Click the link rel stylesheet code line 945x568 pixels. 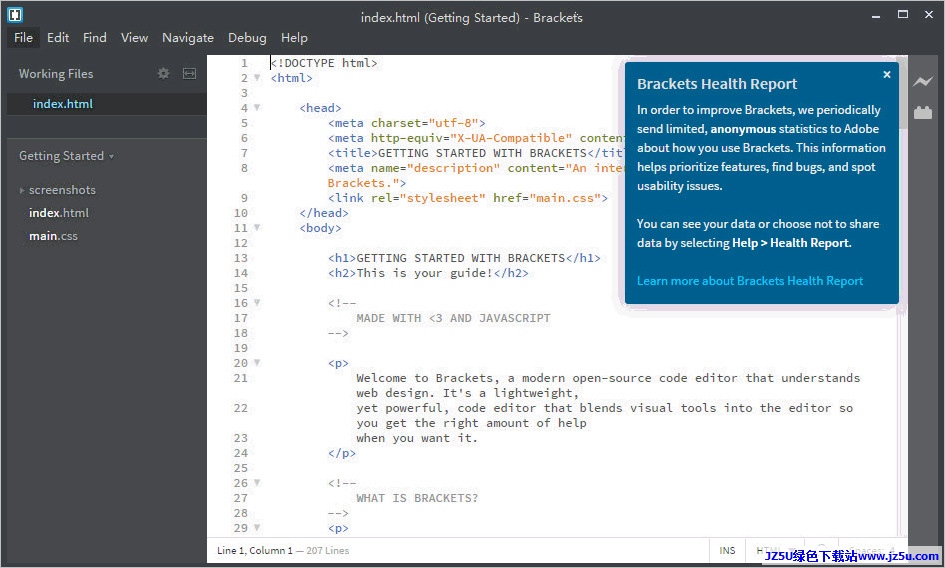coord(468,198)
